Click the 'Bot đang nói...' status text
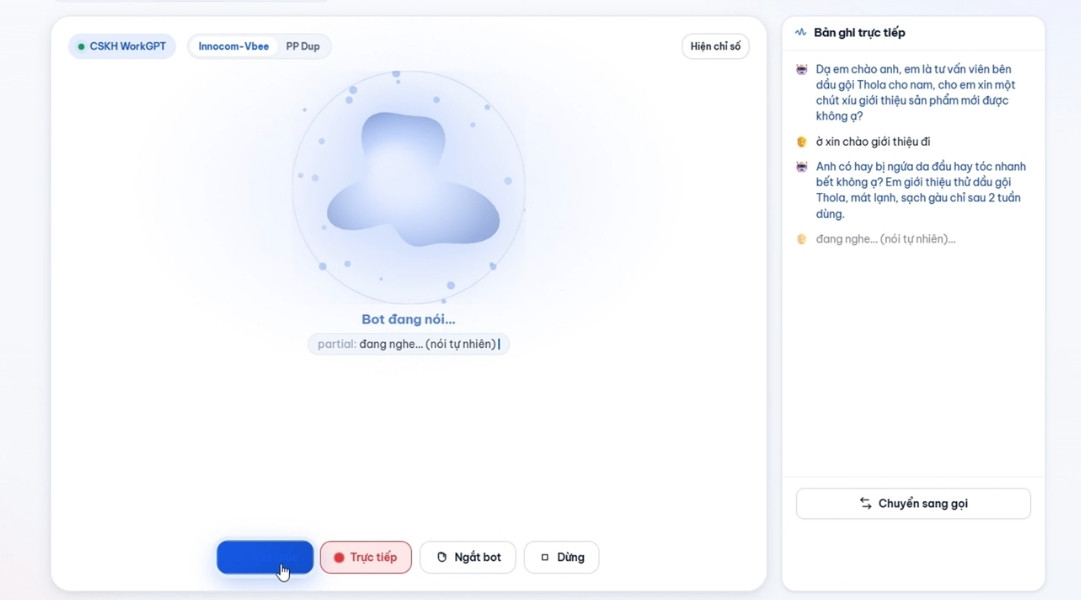The width and height of the screenshot is (1081, 600). click(408, 319)
